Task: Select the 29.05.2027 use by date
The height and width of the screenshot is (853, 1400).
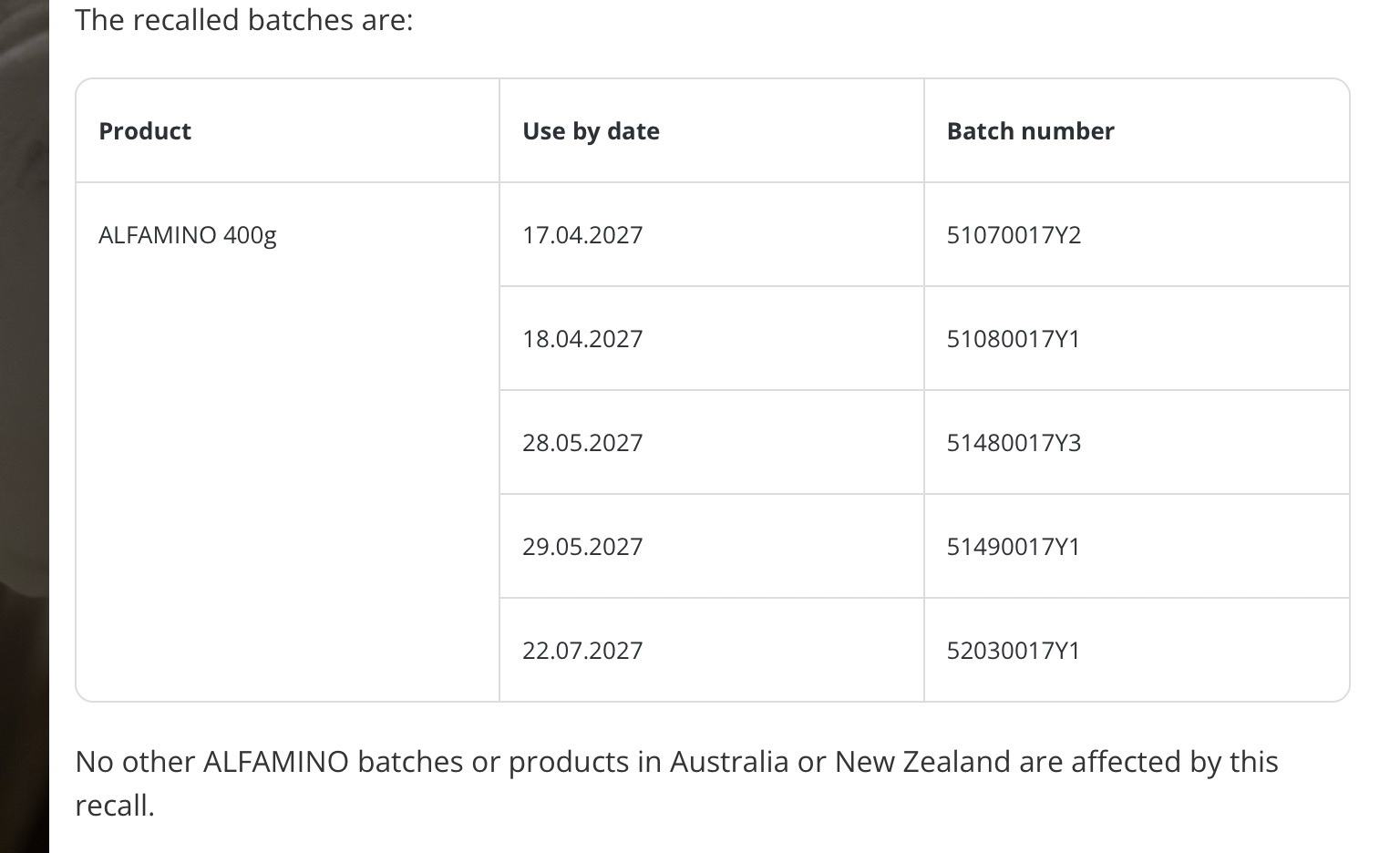Action: point(582,547)
